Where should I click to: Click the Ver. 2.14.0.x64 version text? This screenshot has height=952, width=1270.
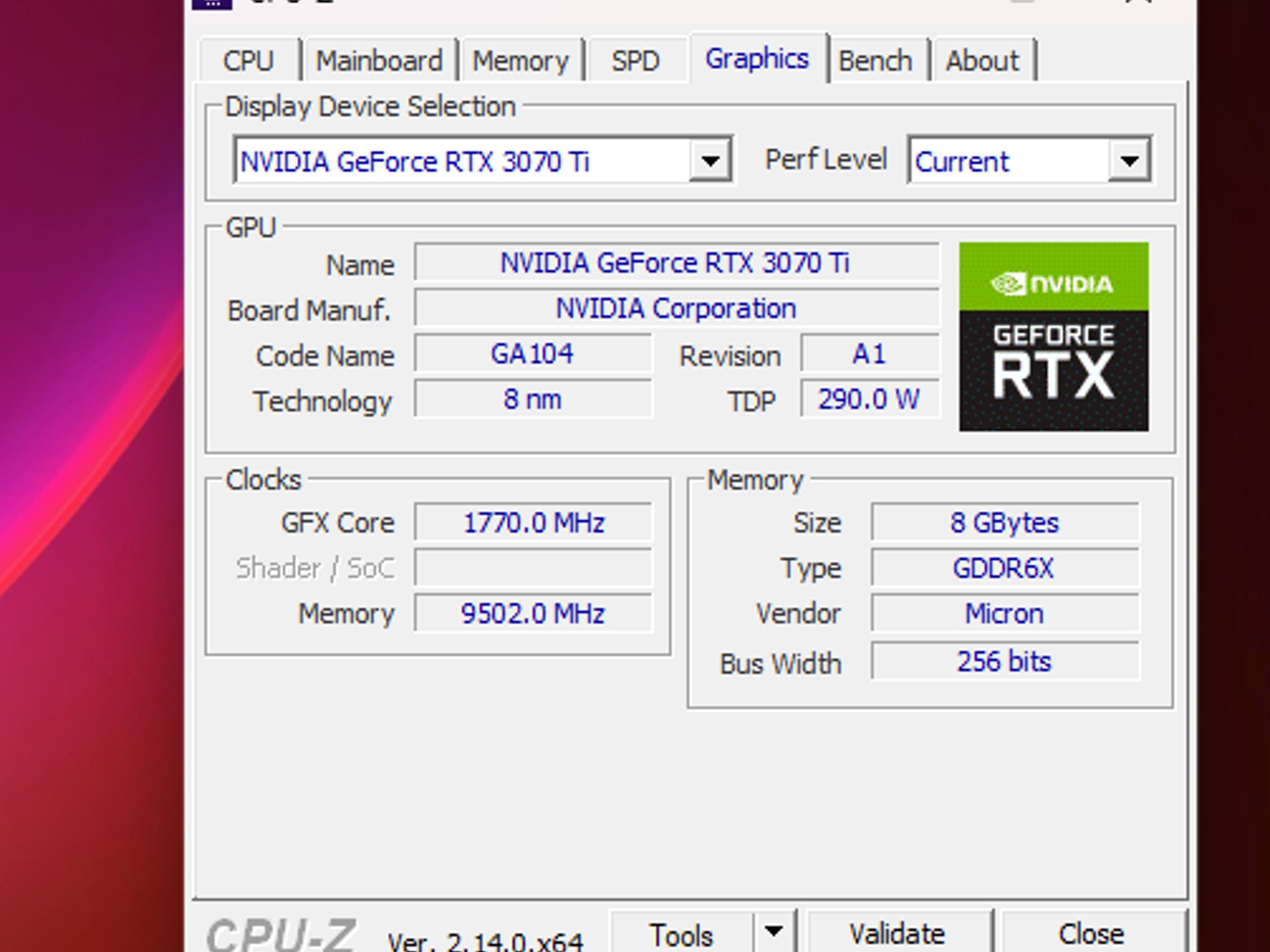pos(485,941)
